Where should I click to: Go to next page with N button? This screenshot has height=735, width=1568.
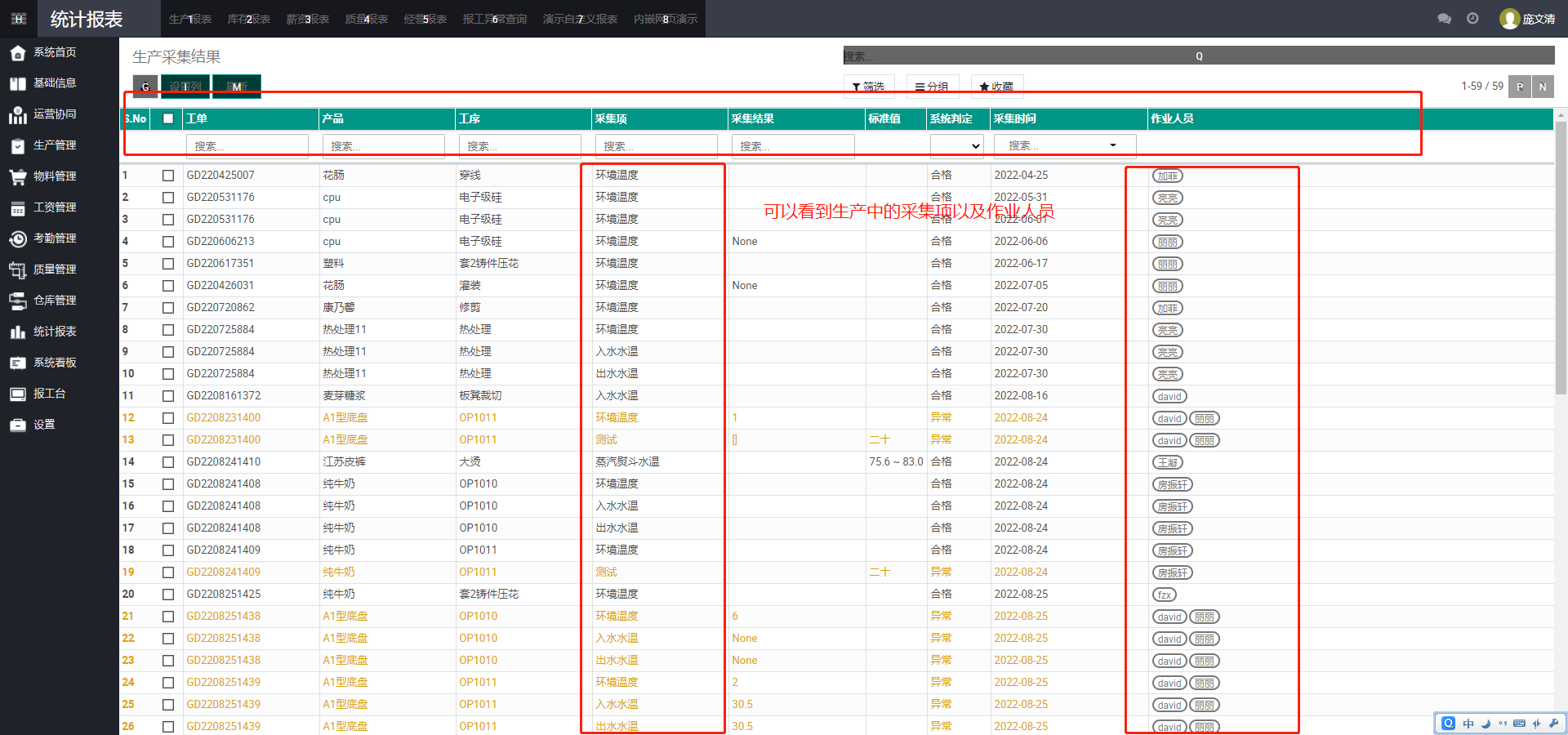1543,87
